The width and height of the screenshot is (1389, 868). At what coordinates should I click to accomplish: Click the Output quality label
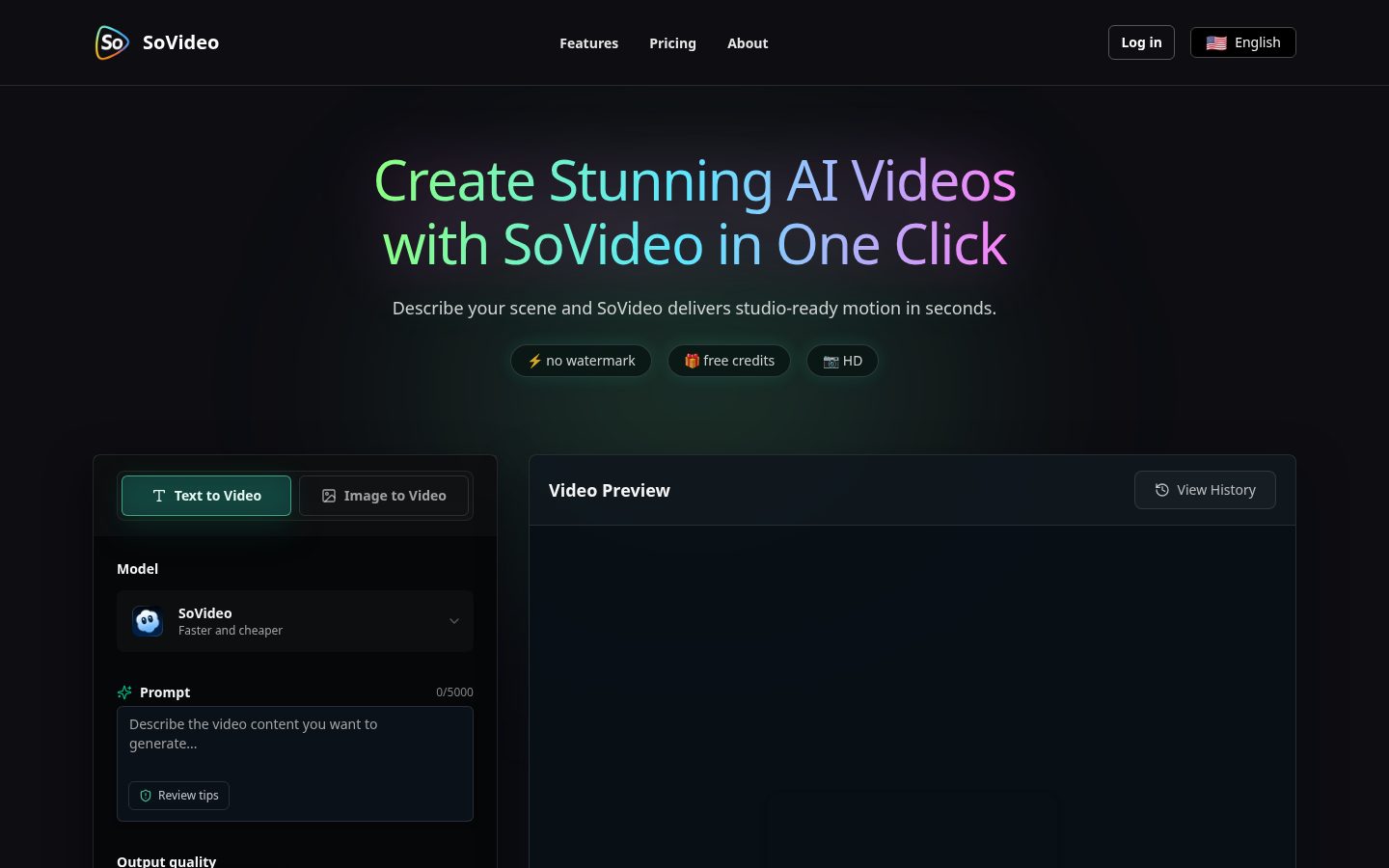[166, 861]
